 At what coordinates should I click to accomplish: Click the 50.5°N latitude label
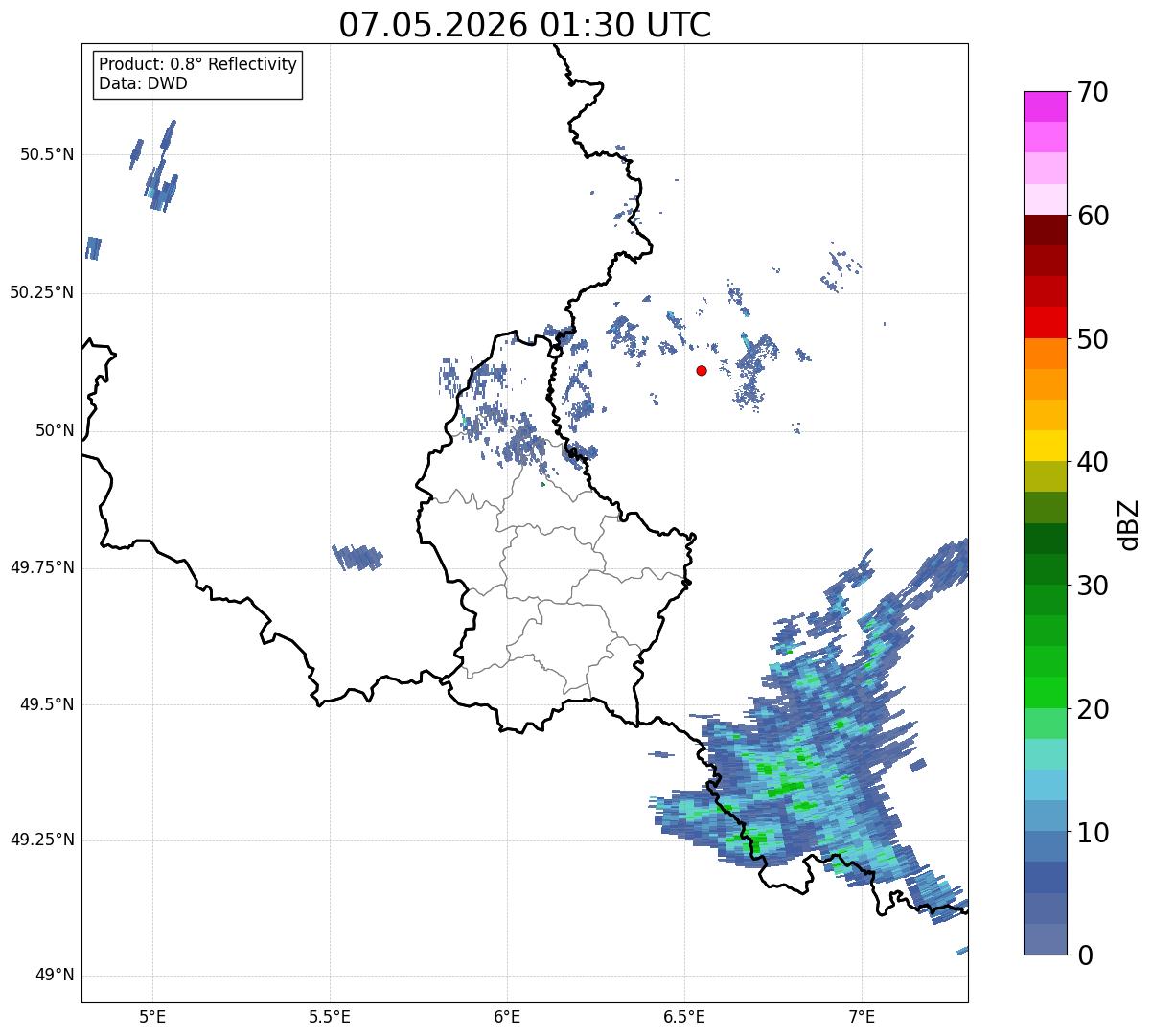coord(47,154)
